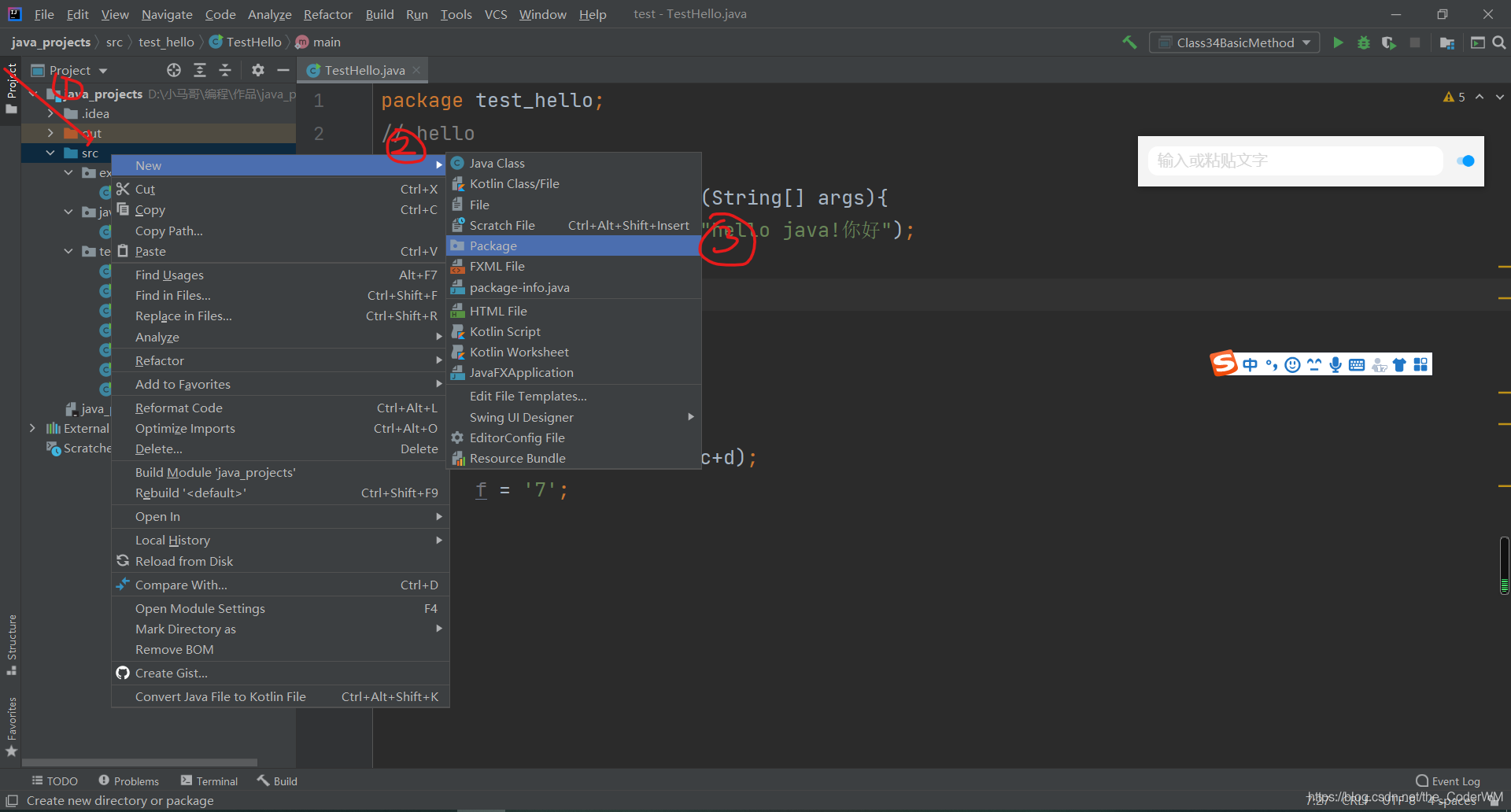Click Select Opened File locate icon

point(174,70)
